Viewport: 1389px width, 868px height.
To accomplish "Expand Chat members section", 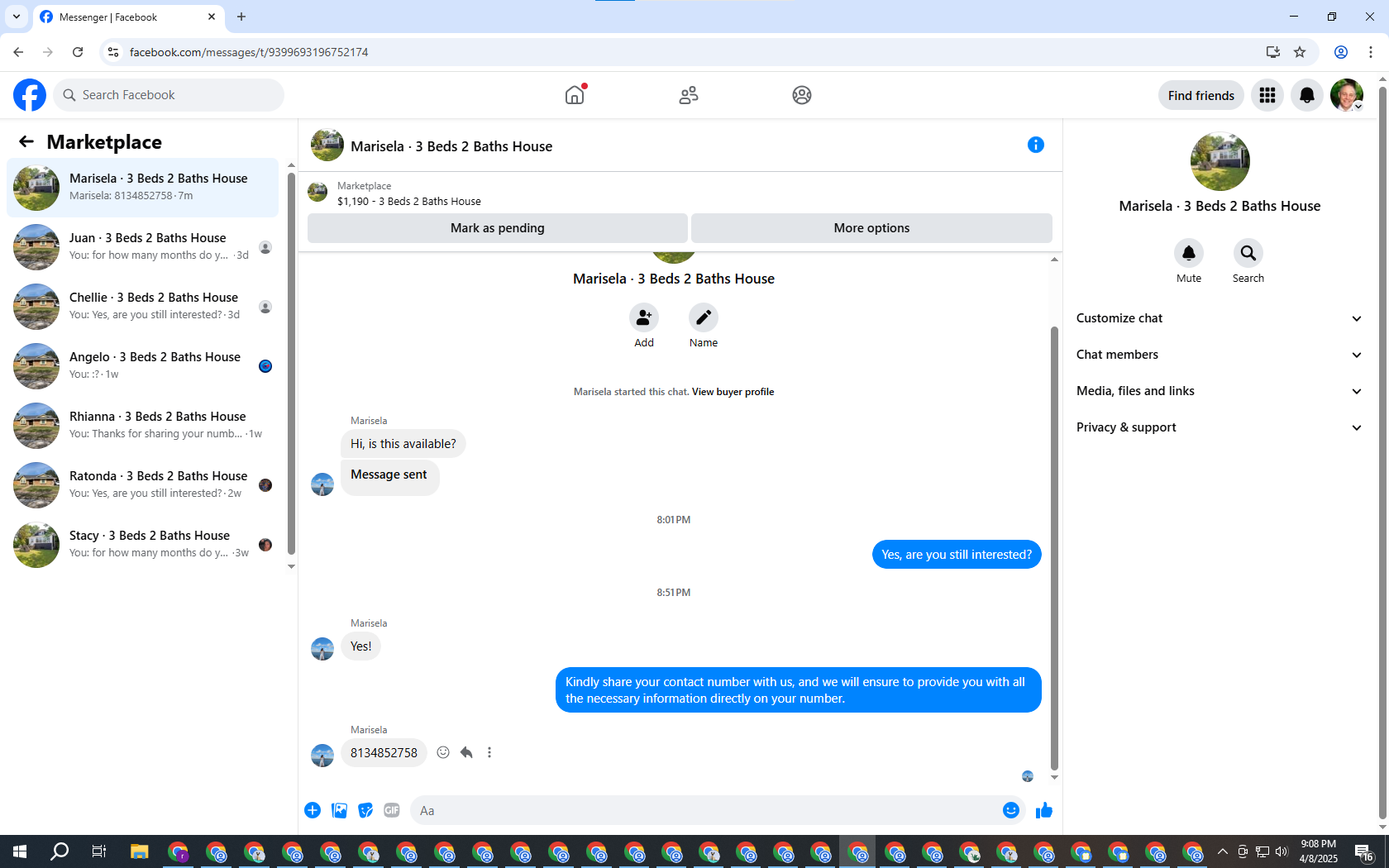I will pyautogui.click(x=1220, y=355).
